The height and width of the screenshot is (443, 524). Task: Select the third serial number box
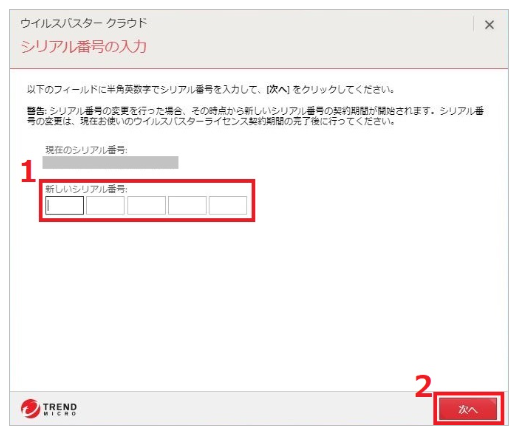pos(146,205)
